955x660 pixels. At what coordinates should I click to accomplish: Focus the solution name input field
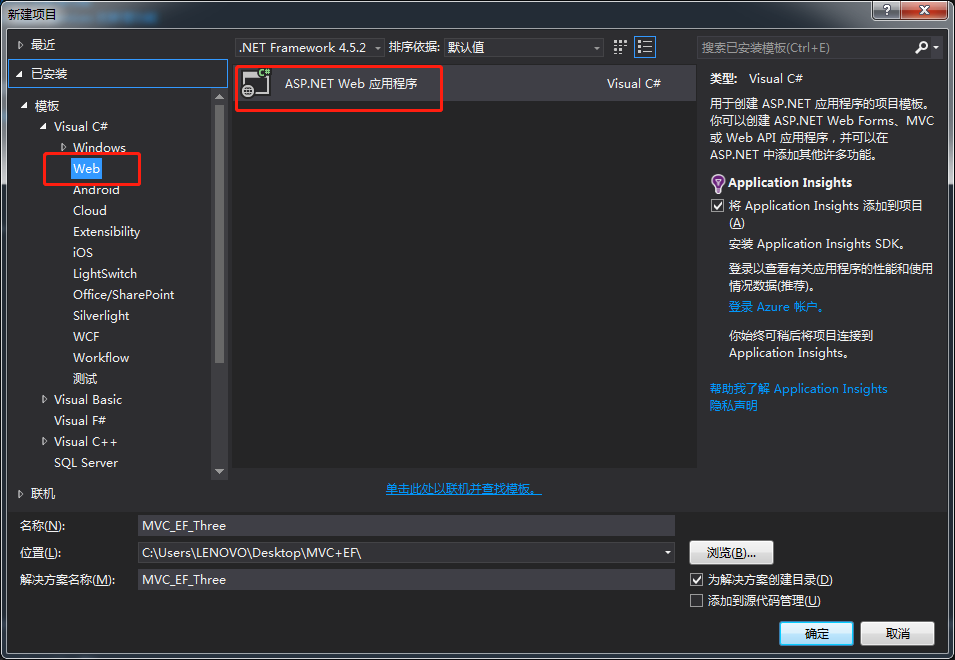(406, 580)
